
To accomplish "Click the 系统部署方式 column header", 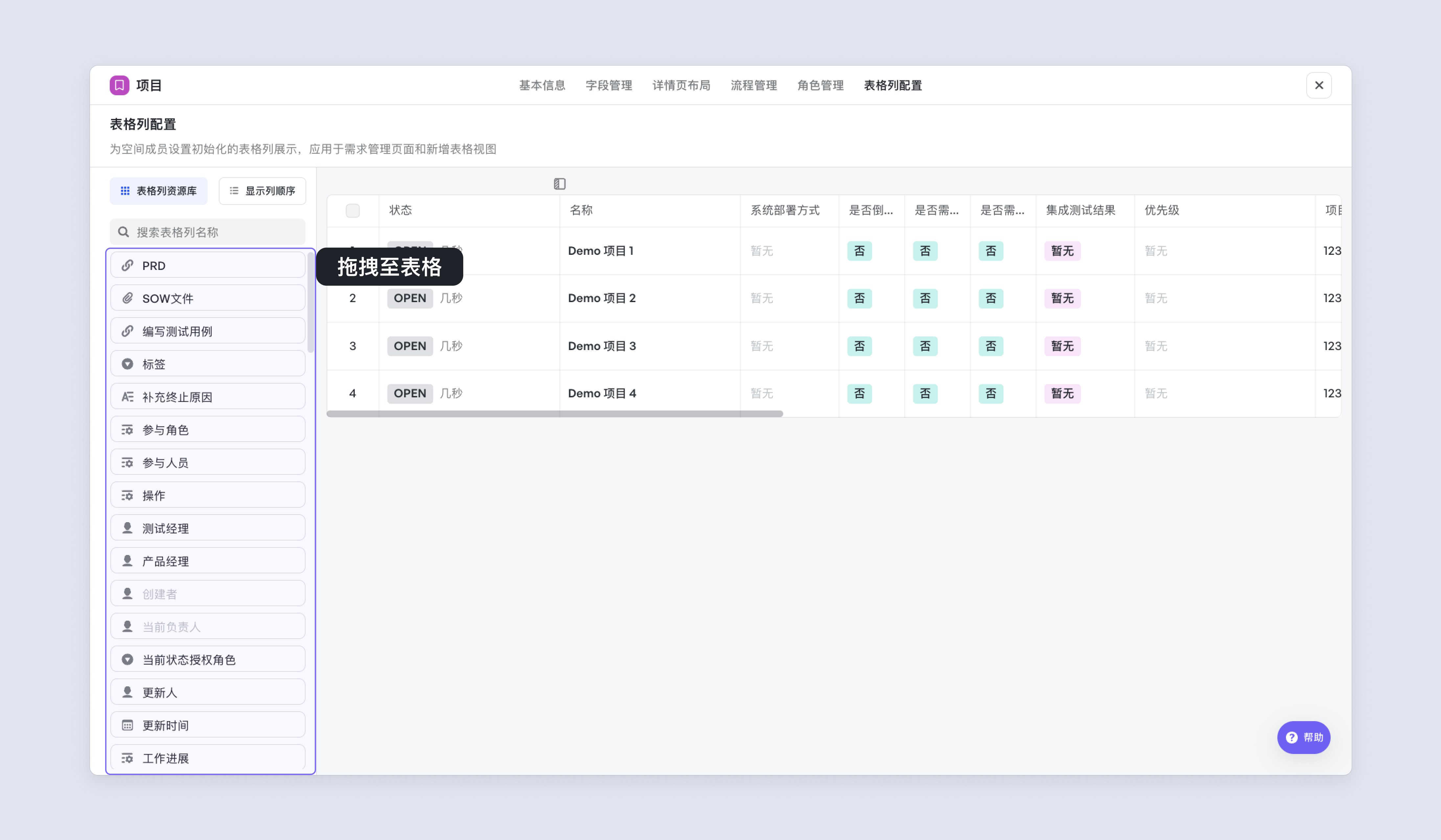I will [789, 210].
